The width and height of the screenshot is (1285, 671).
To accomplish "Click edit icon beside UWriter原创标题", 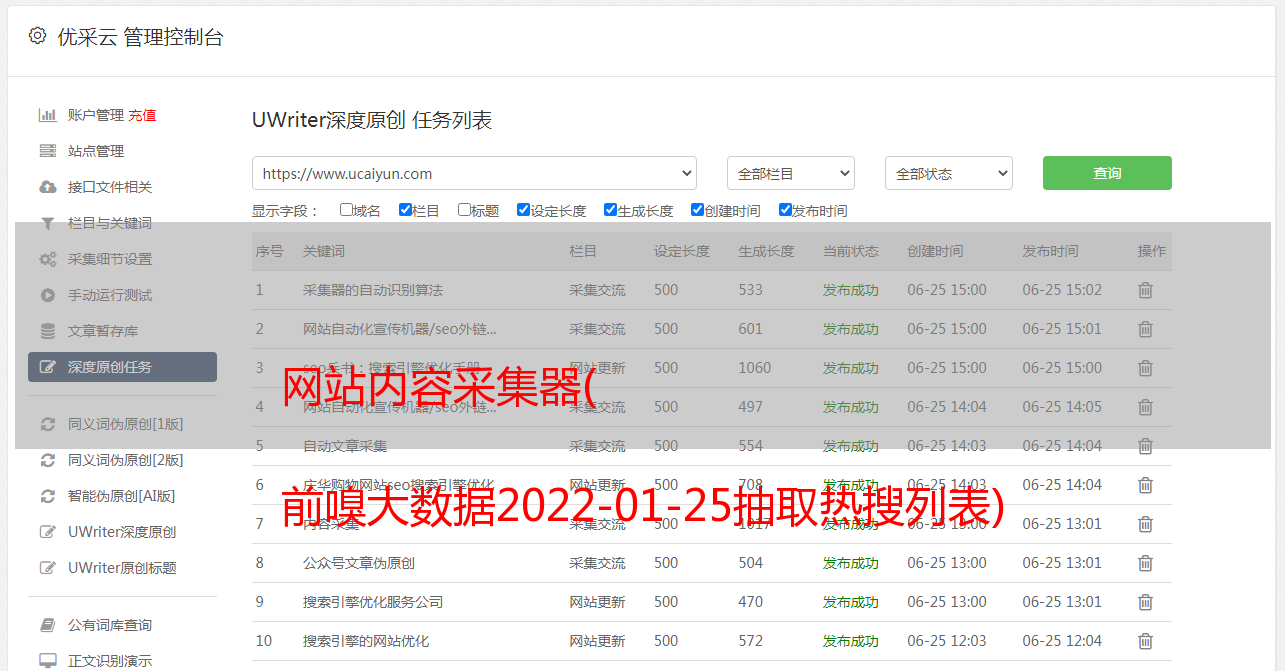I will 47,568.
